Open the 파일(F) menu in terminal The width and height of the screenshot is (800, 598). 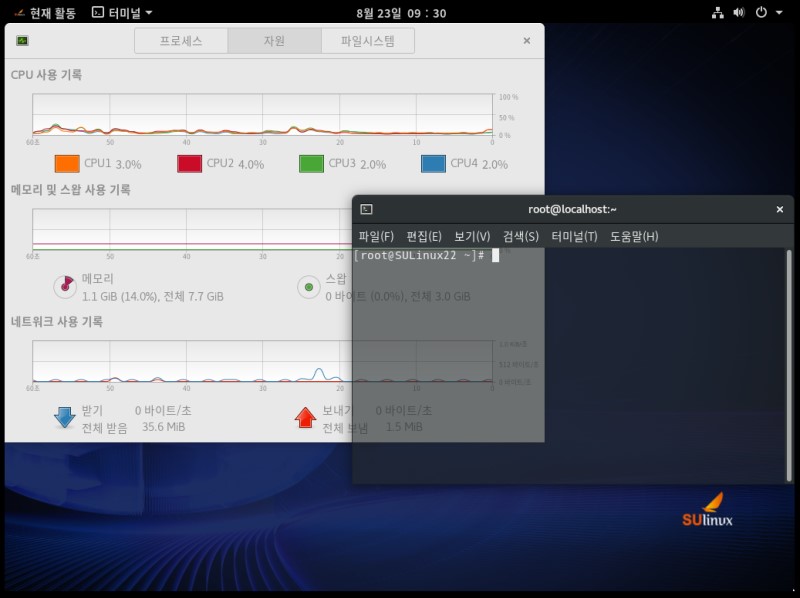coord(376,237)
